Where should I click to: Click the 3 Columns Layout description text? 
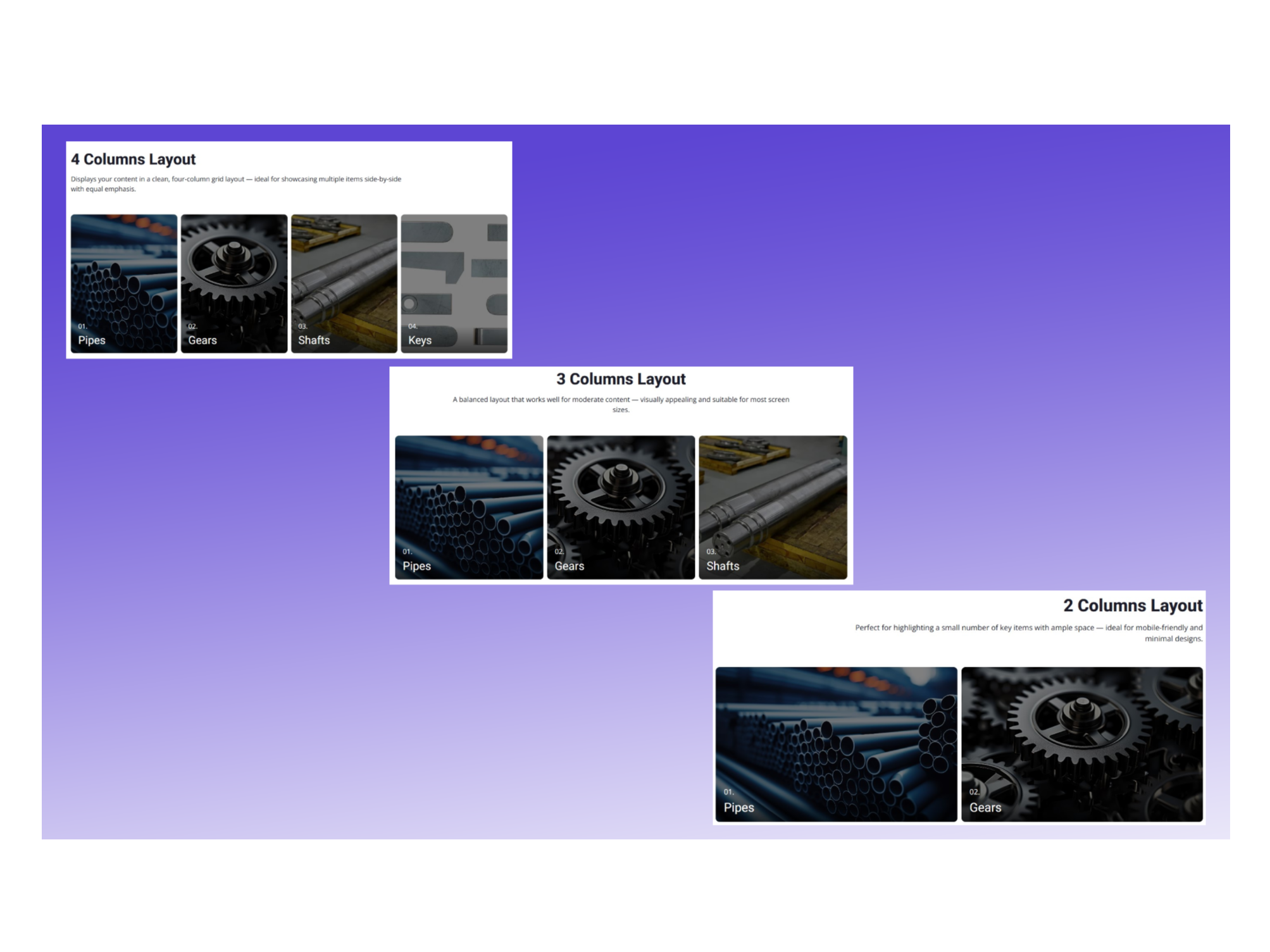pyautogui.click(x=621, y=404)
